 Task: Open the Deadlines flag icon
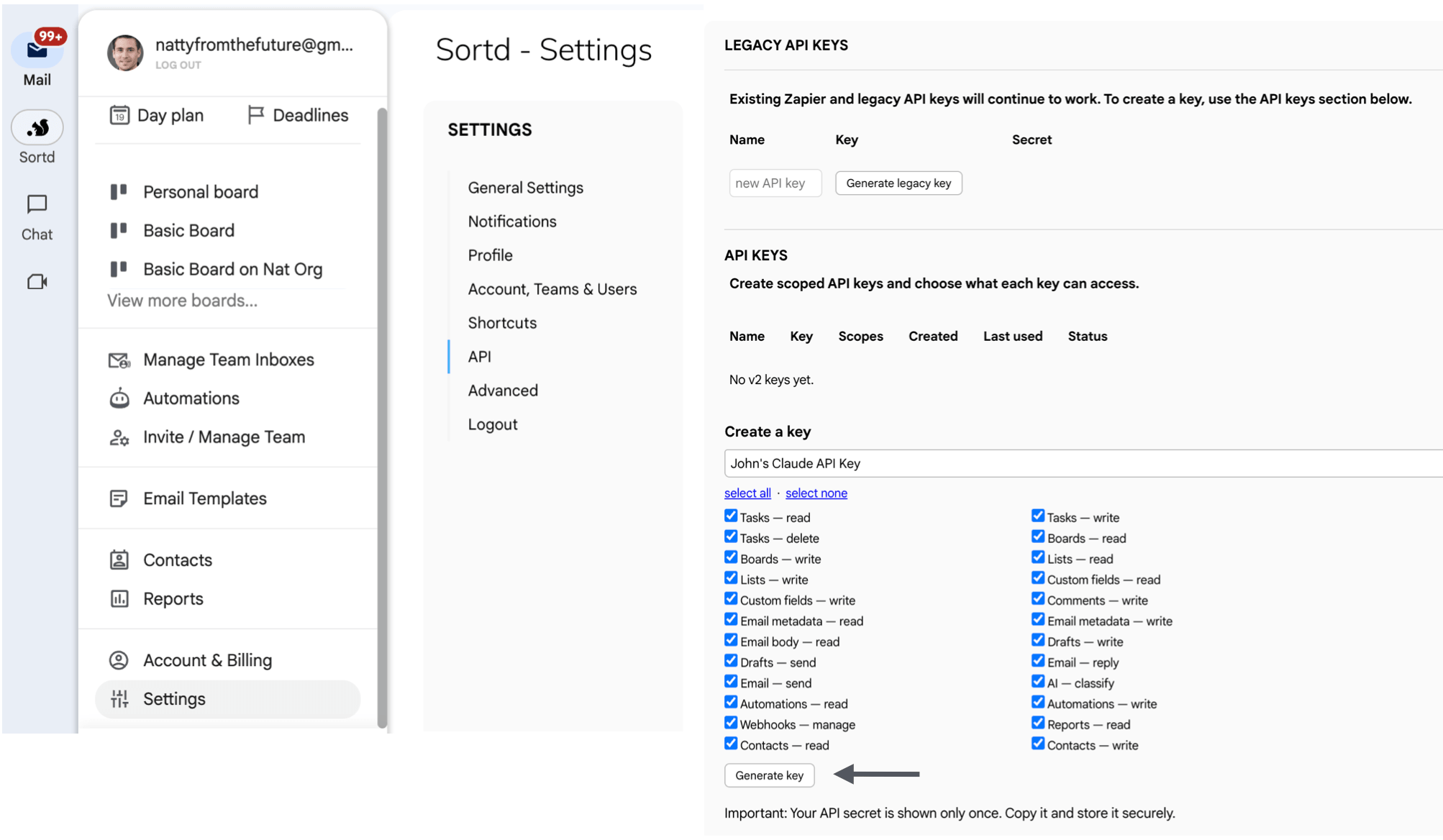(x=255, y=115)
